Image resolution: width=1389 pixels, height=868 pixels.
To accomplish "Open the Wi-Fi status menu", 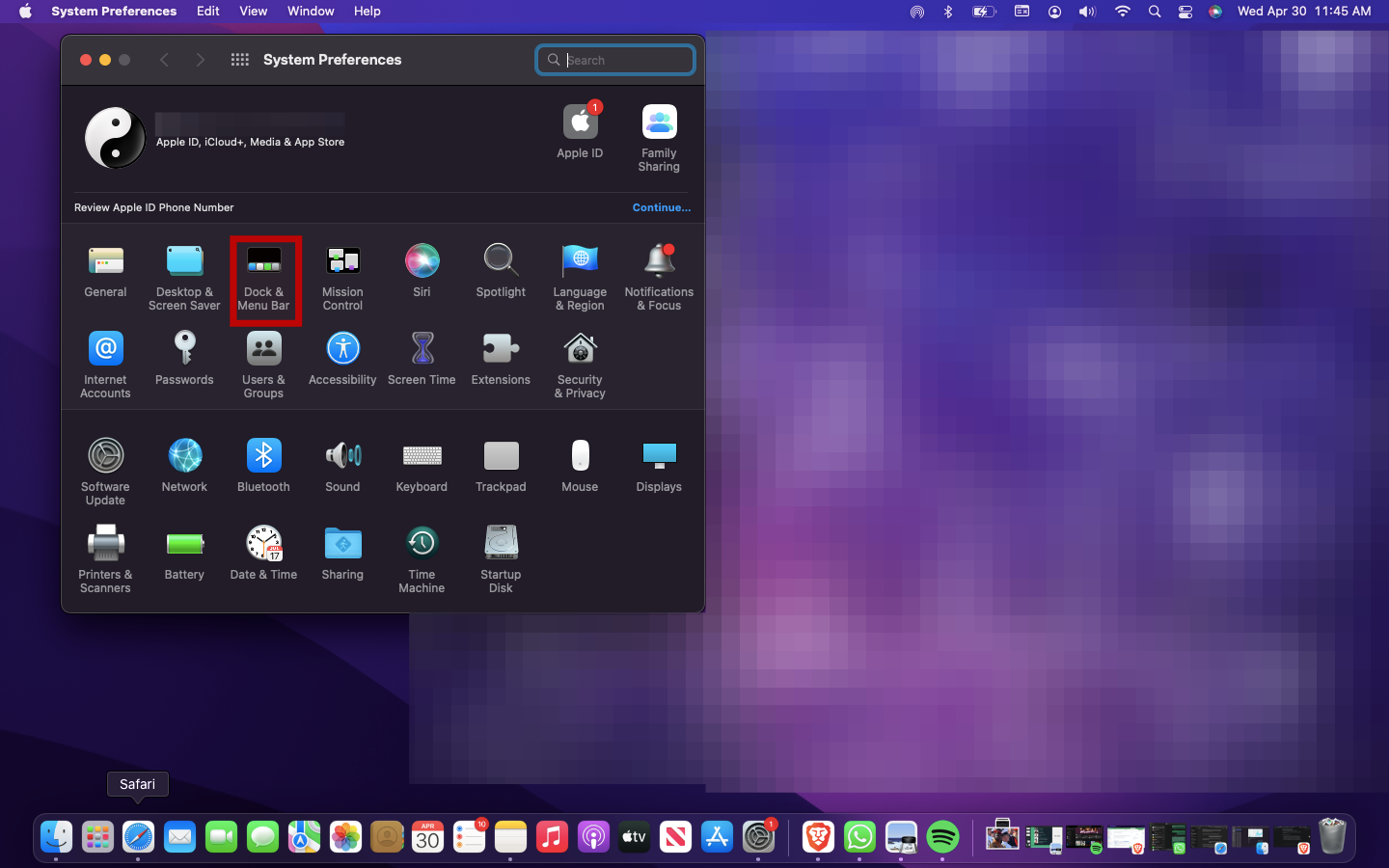I will [1122, 12].
